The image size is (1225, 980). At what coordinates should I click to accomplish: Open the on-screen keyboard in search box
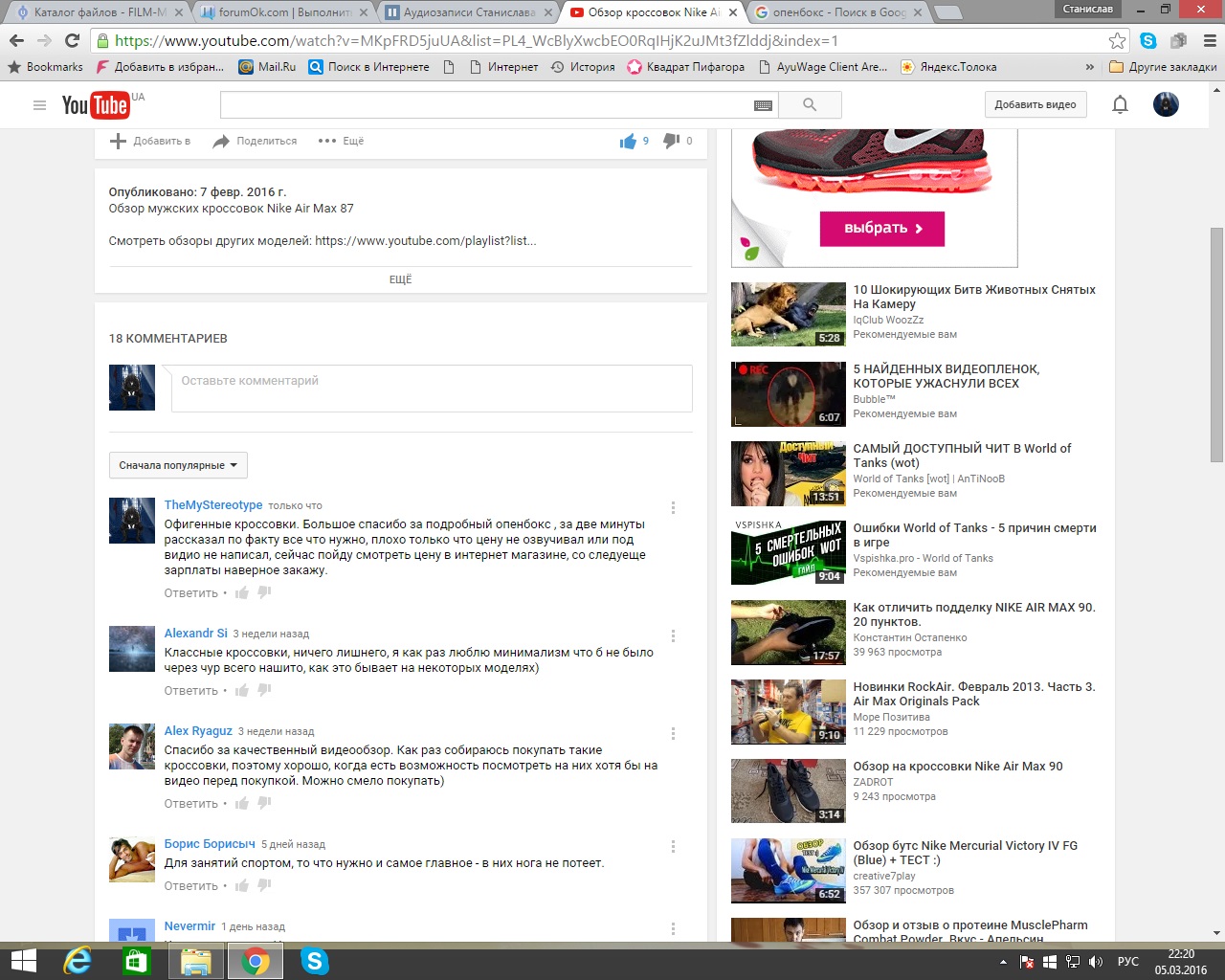(x=763, y=105)
